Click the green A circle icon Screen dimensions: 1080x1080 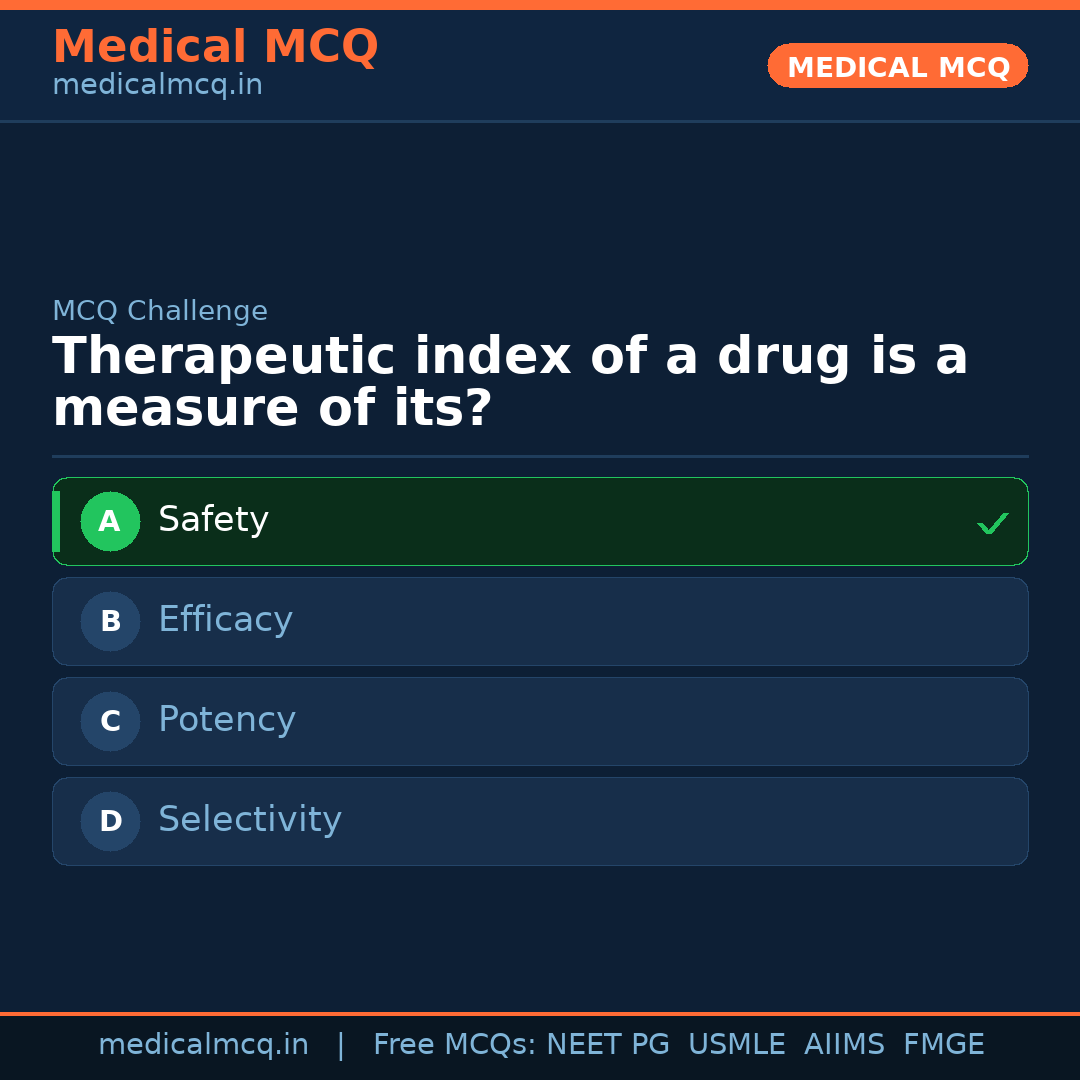[x=110, y=521]
